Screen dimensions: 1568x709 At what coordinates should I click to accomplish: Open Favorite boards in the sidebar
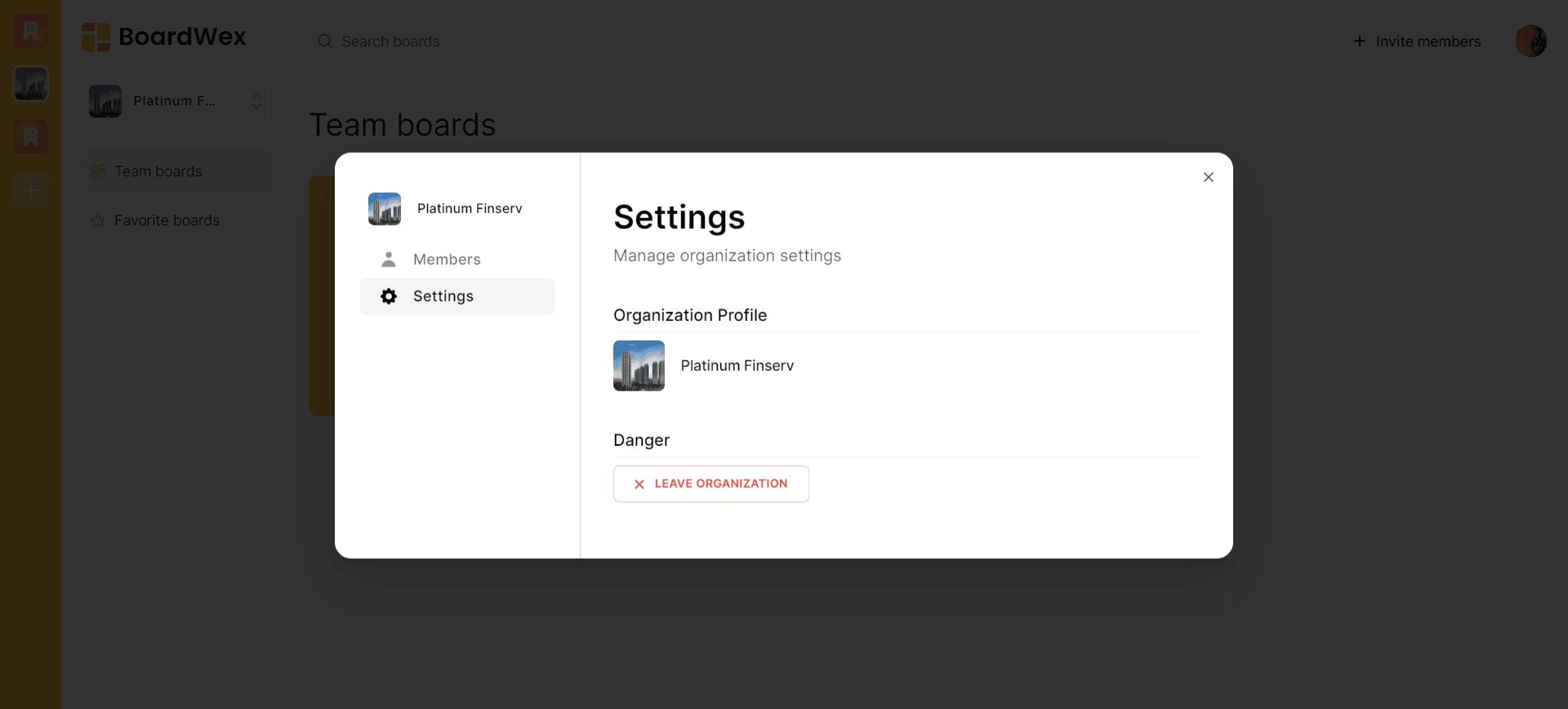click(167, 221)
